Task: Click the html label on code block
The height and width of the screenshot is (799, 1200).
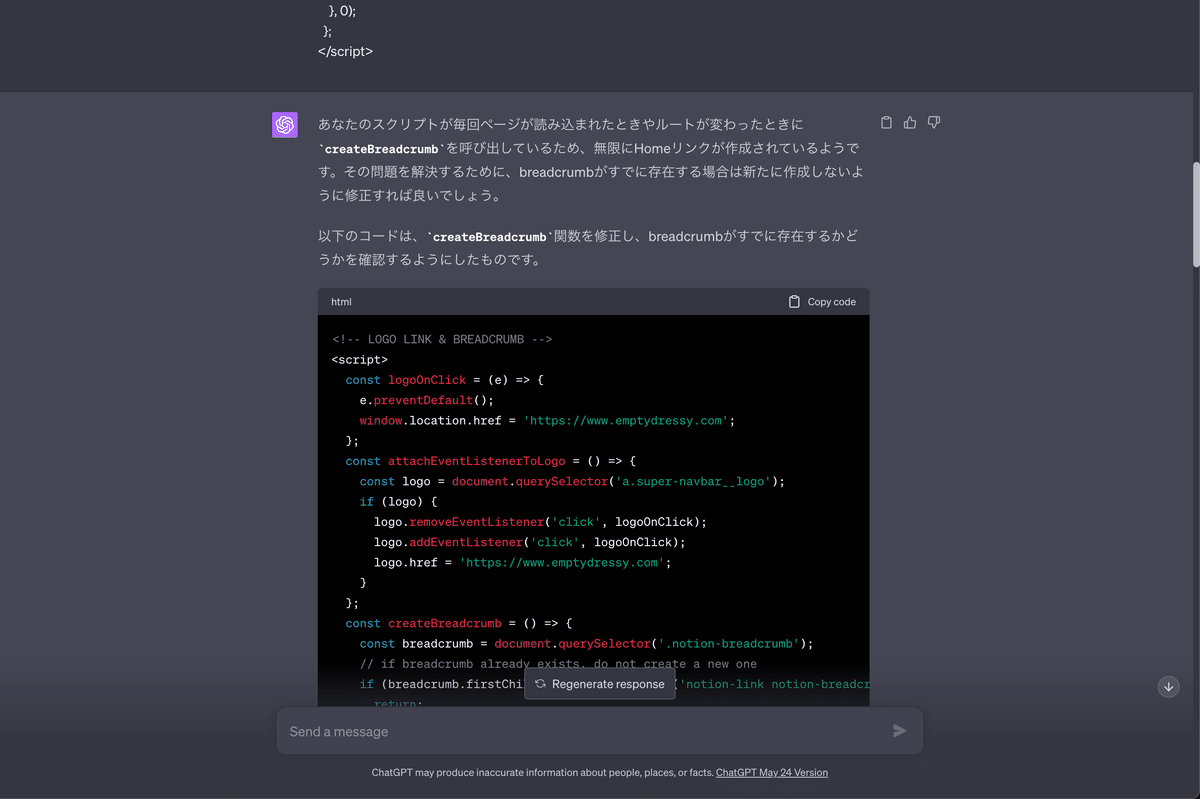Action: [341, 302]
